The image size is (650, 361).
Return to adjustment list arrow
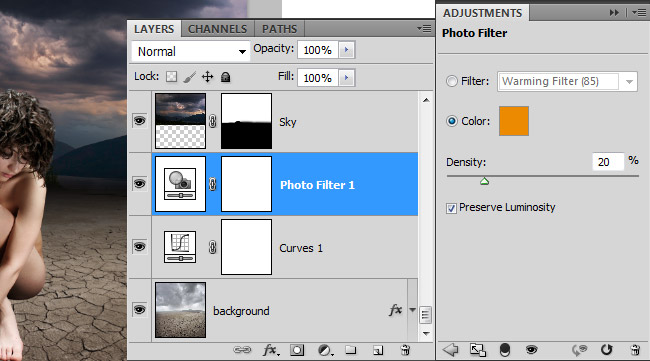tap(450, 350)
